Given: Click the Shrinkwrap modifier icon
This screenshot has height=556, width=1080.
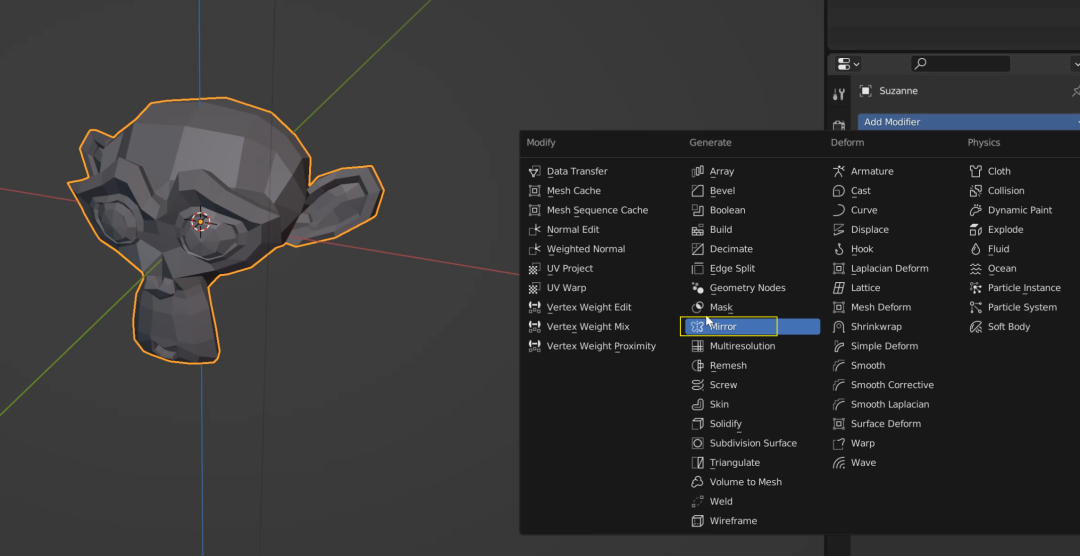Looking at the screenshot, I should click(838, 327).
